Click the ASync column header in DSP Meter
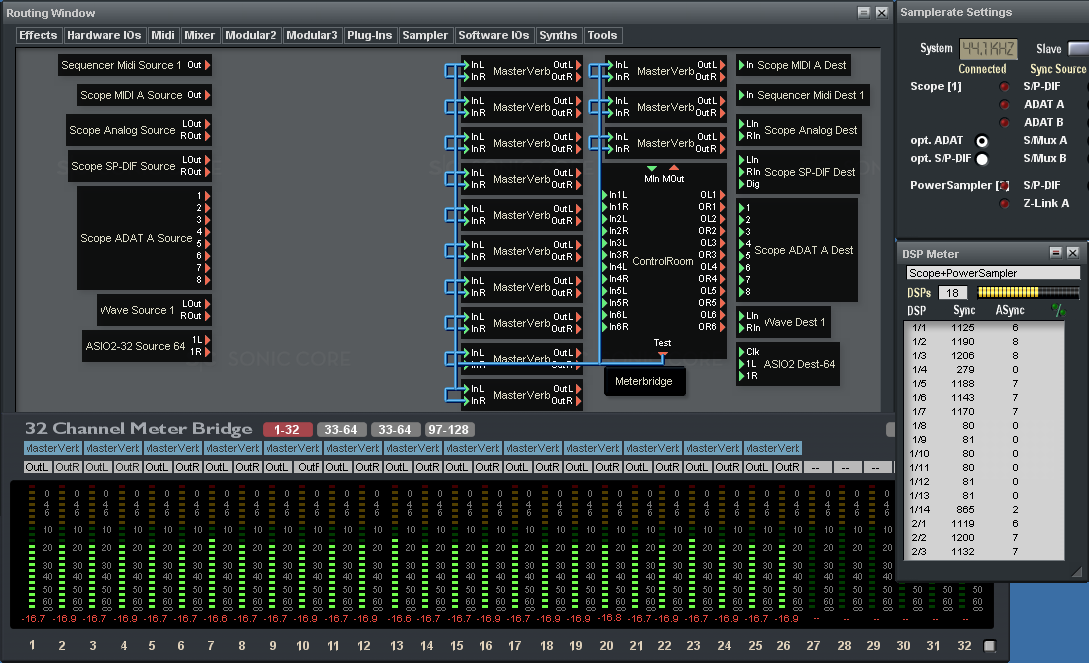 pos(1010,310)
